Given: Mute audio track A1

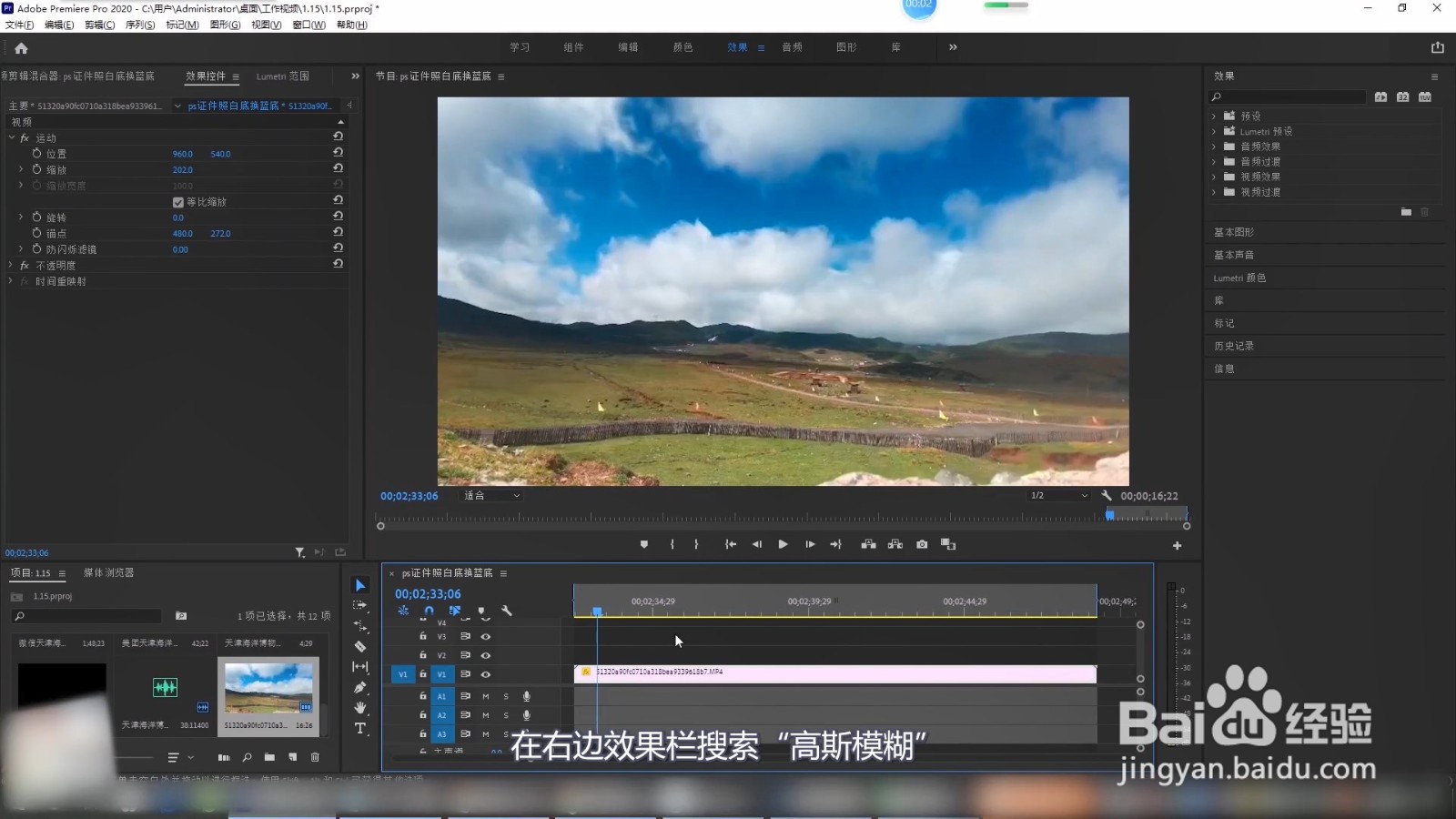Looking at the screenshot, I should coord(486,696).
